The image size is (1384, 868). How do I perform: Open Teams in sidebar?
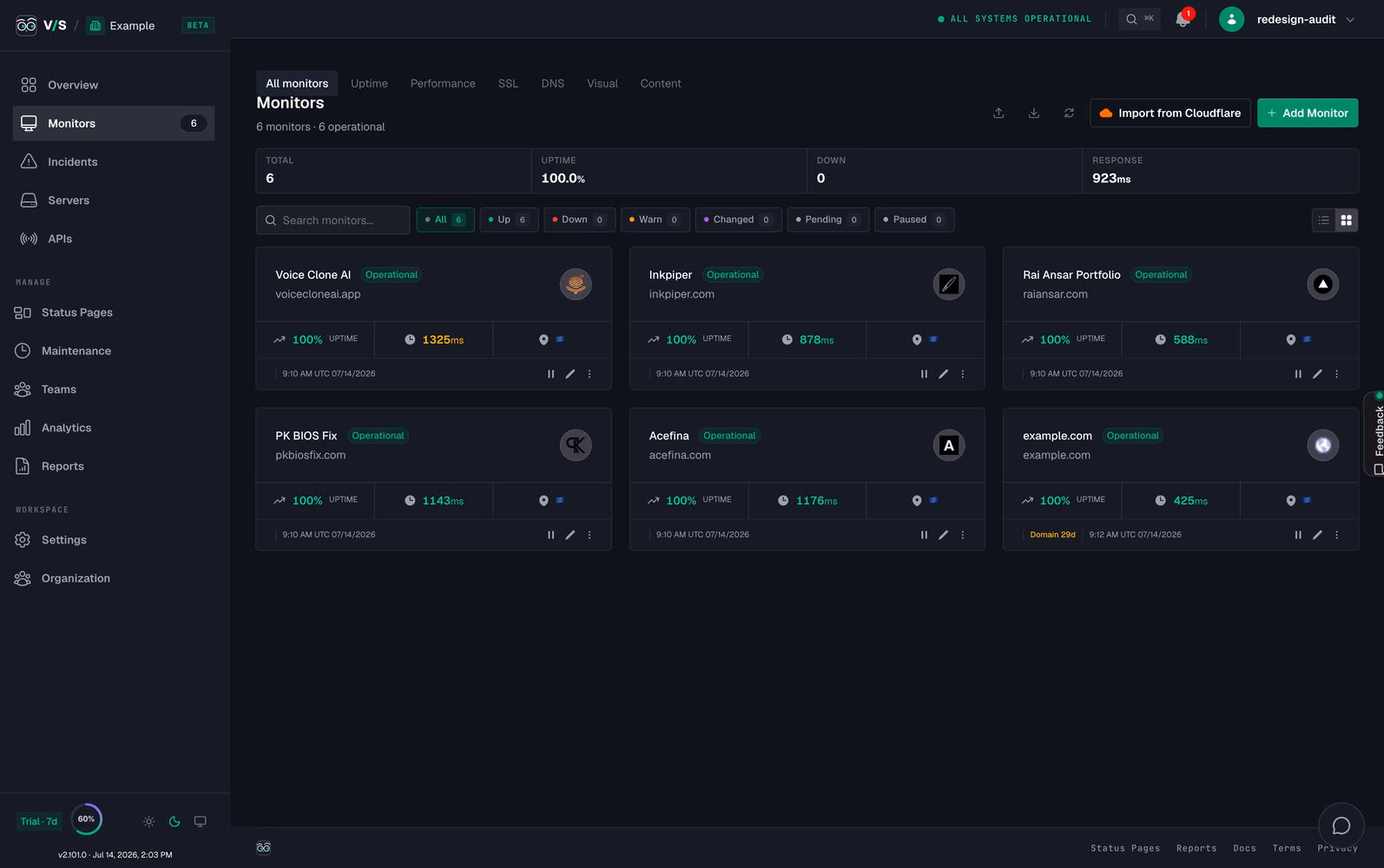tap(114, 389)
